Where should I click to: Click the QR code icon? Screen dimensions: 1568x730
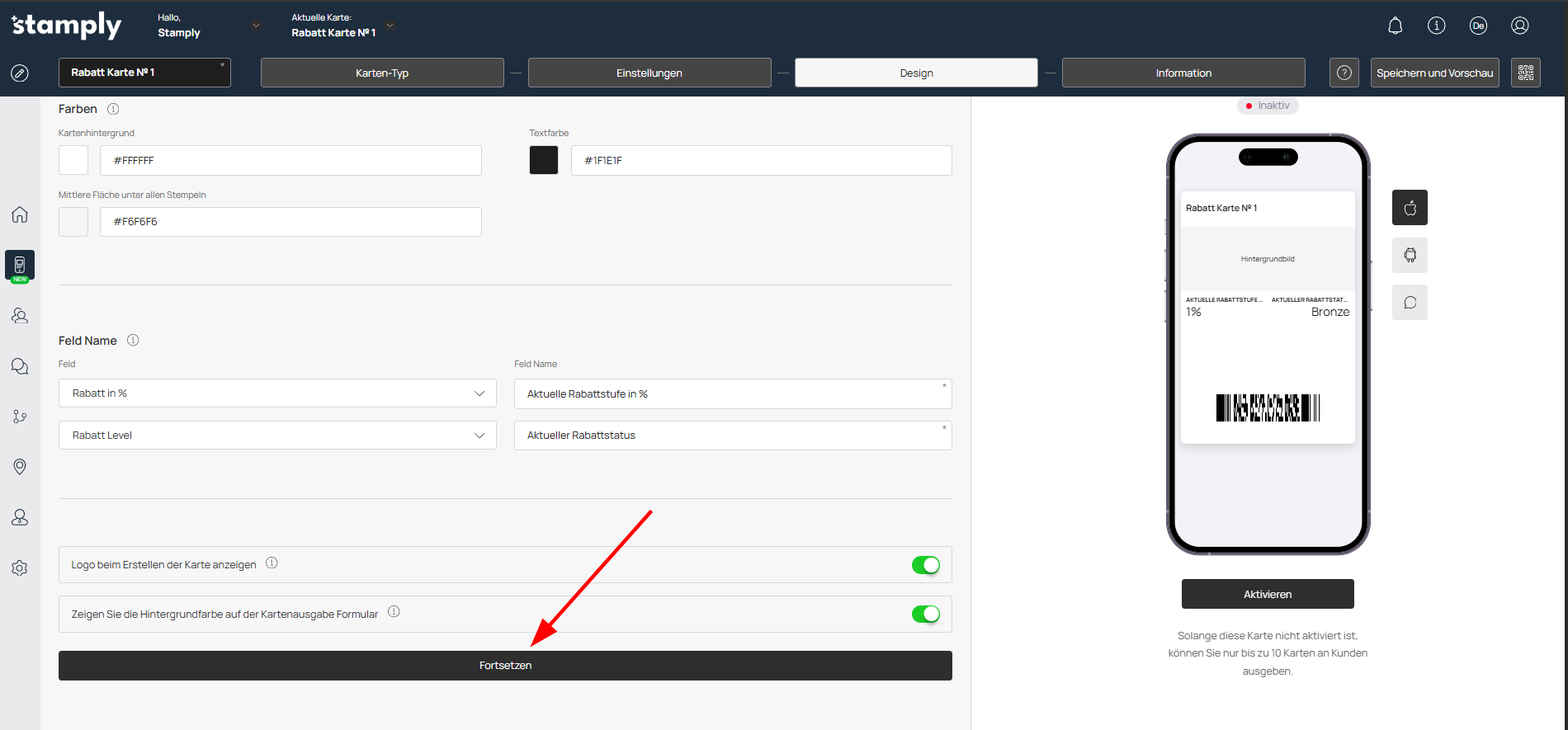(x=1525, y=73)
